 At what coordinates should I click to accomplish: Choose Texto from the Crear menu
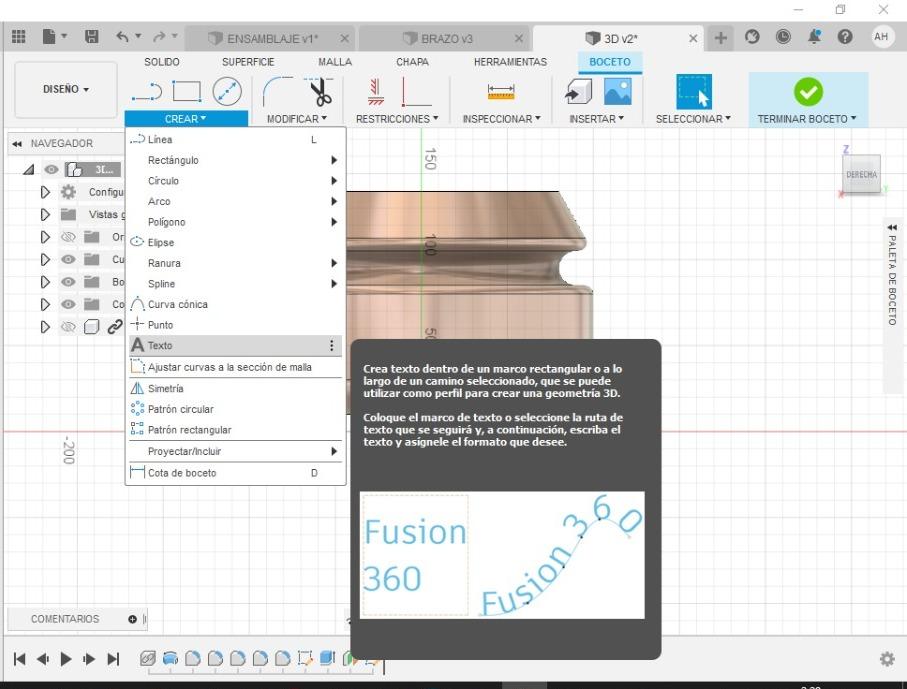pos(235,345)
